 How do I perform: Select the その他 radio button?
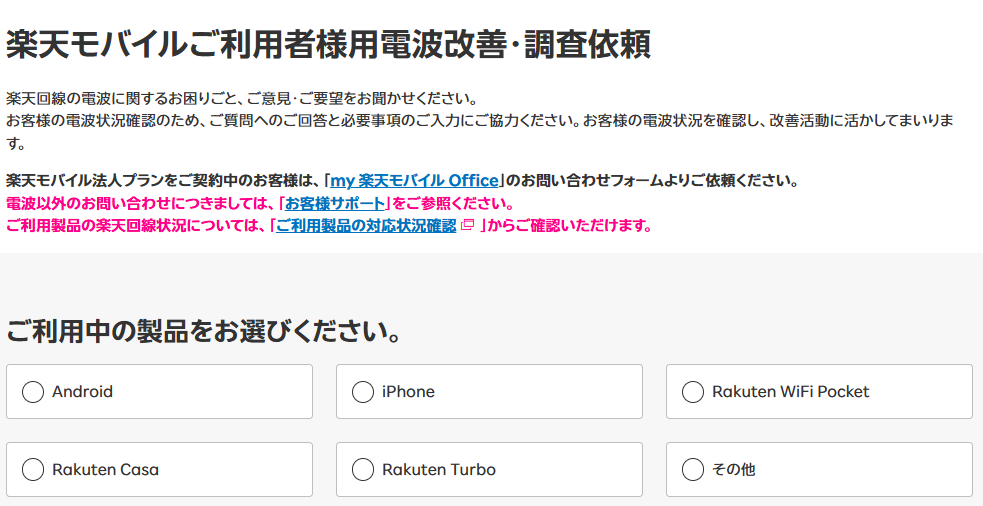[693, 470]
